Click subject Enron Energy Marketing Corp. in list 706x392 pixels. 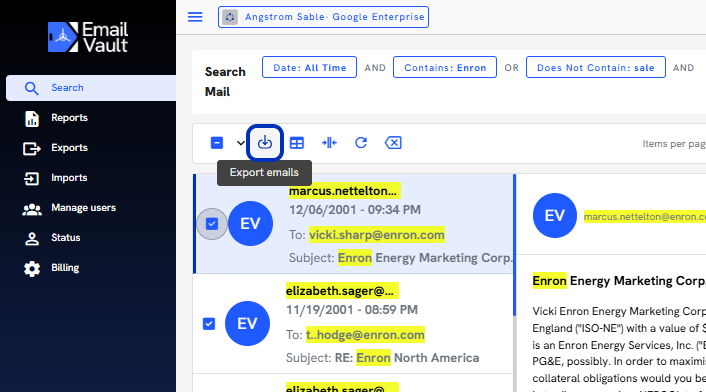pyautogui.click(x=425, y=258)
